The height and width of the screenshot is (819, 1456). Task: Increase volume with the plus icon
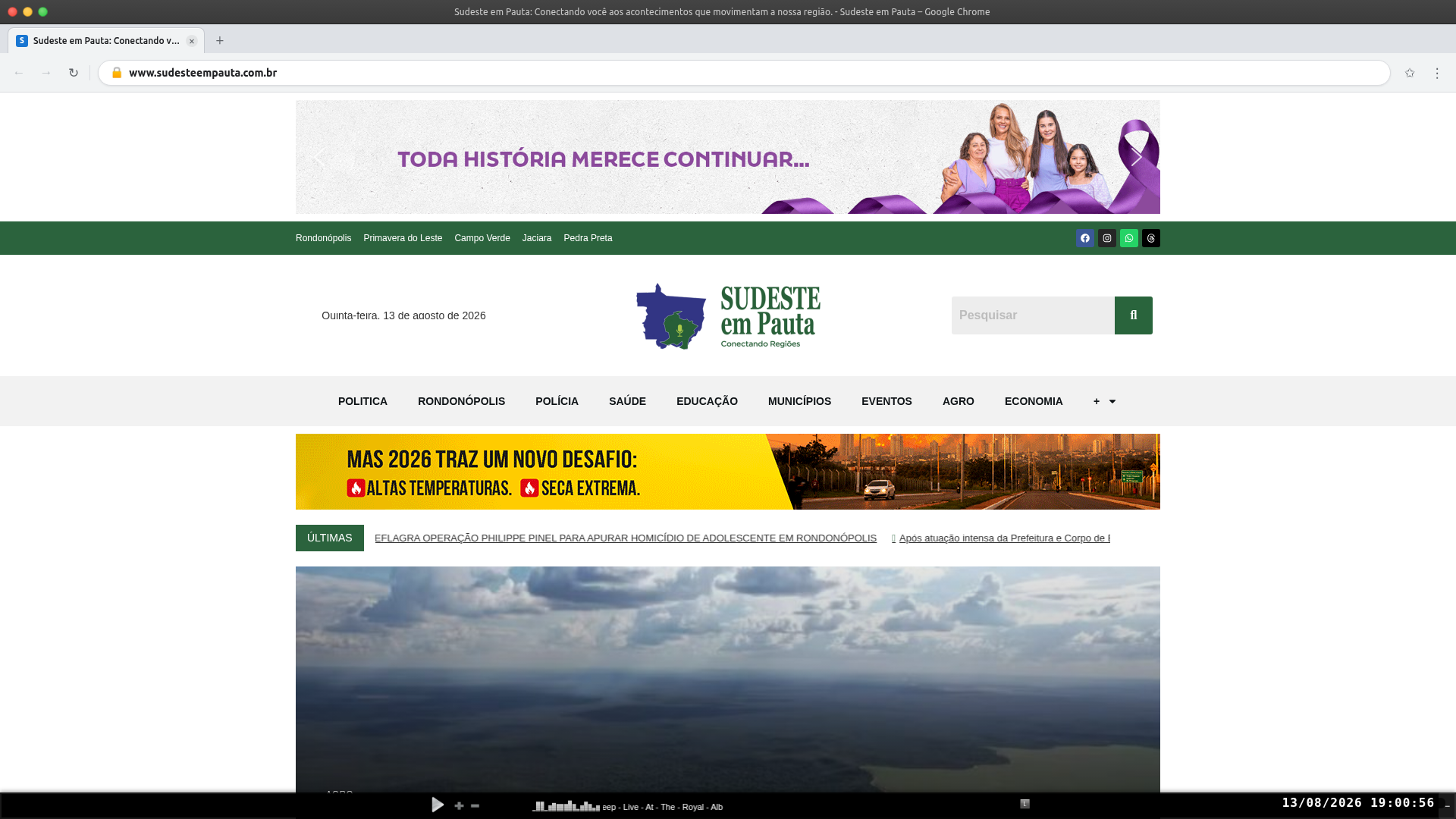(459, 806)
